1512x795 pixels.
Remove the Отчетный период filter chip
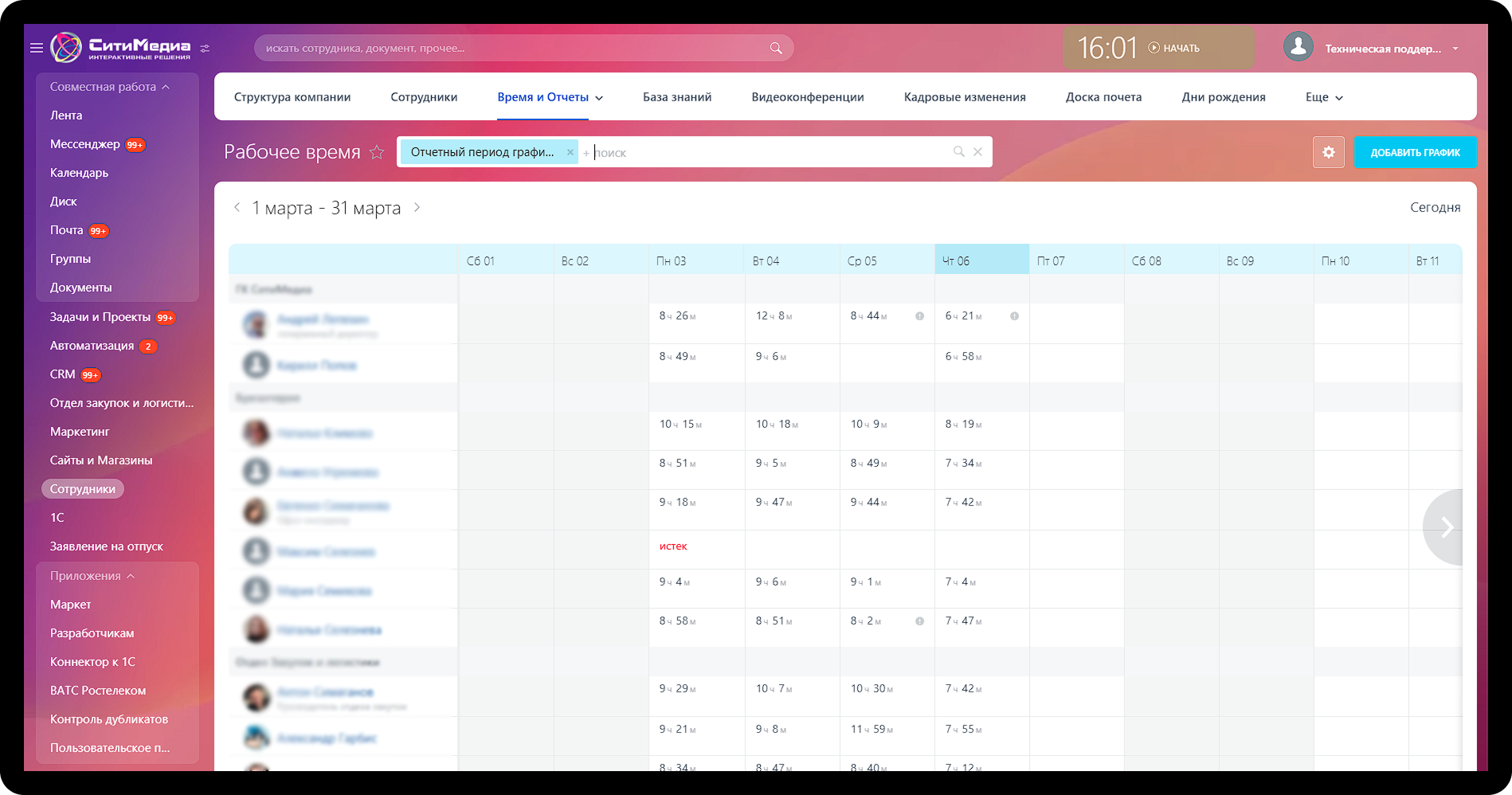[x=570, y=152]
